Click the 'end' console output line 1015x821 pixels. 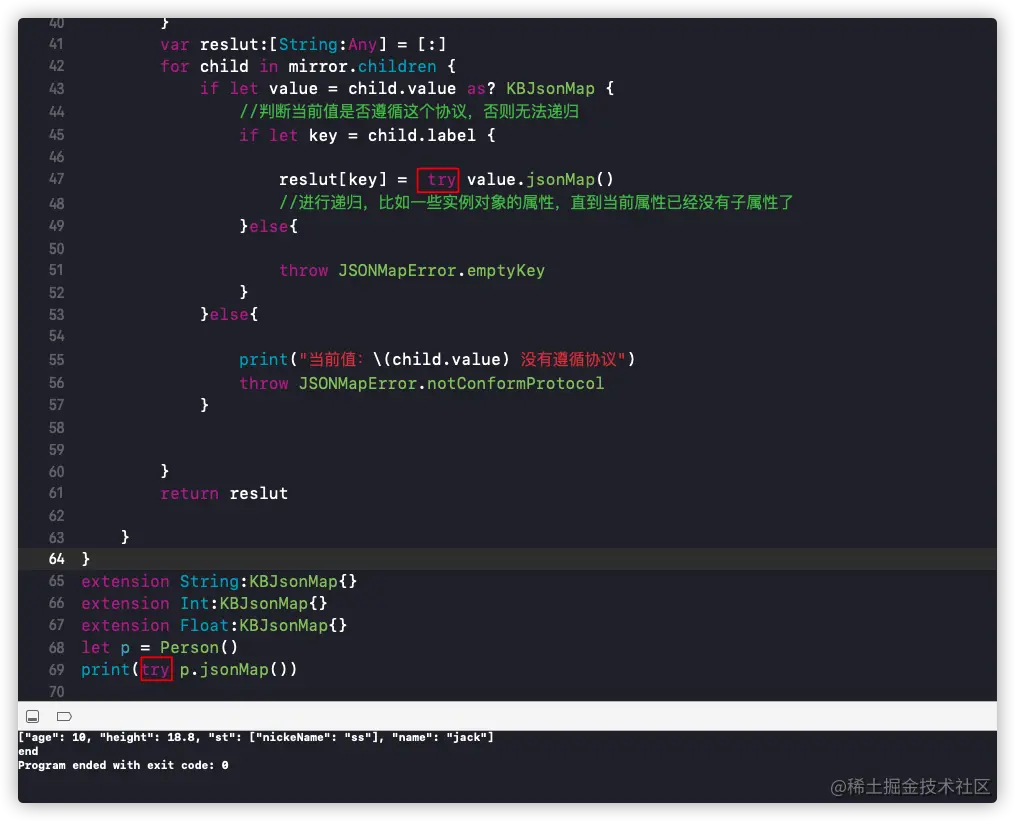tap(28, 751)
